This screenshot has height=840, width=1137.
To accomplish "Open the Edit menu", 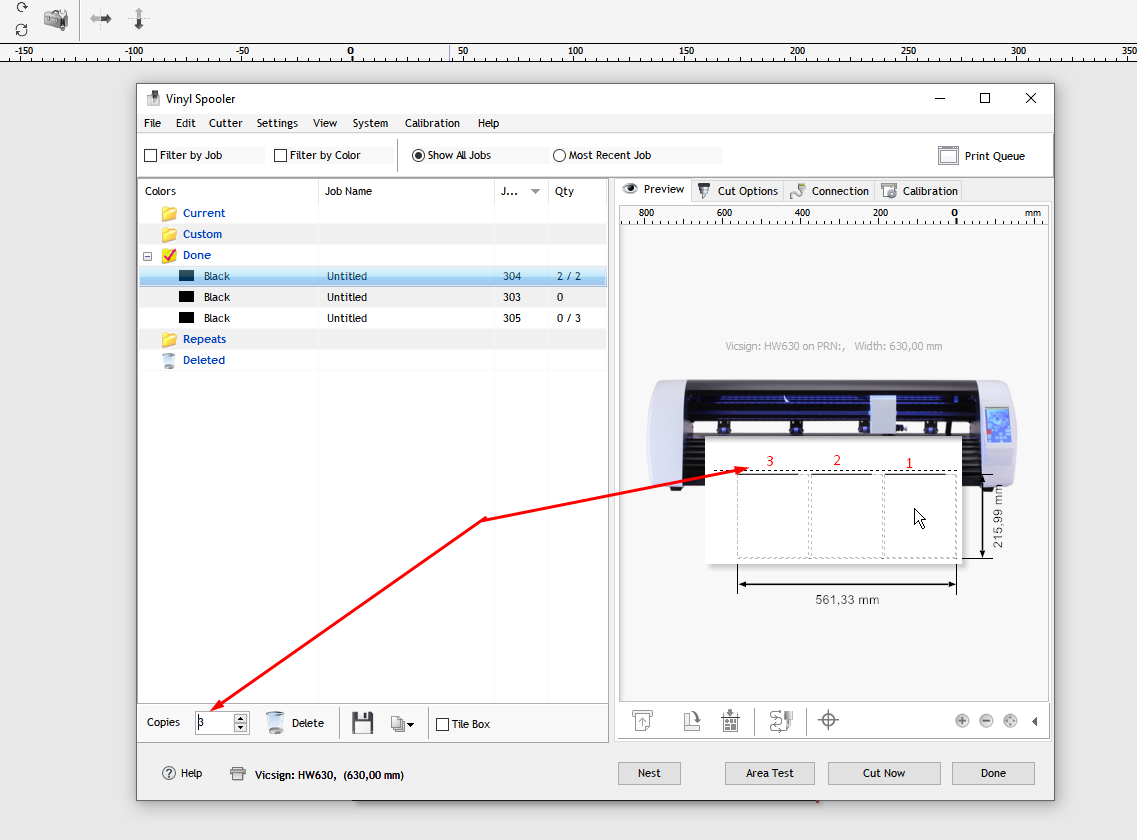I will click(186, 123).
